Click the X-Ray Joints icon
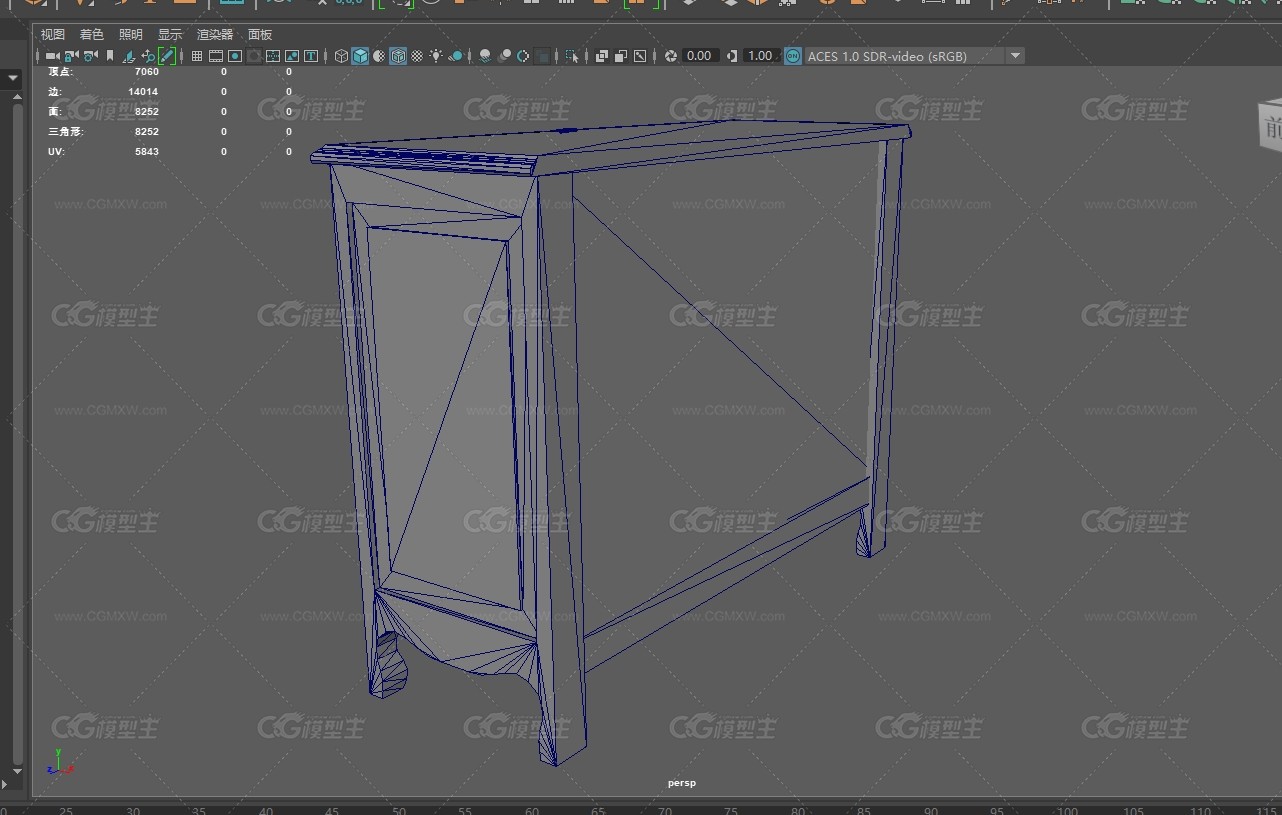This screenshot has width=1282, height=815. [639, 56]
